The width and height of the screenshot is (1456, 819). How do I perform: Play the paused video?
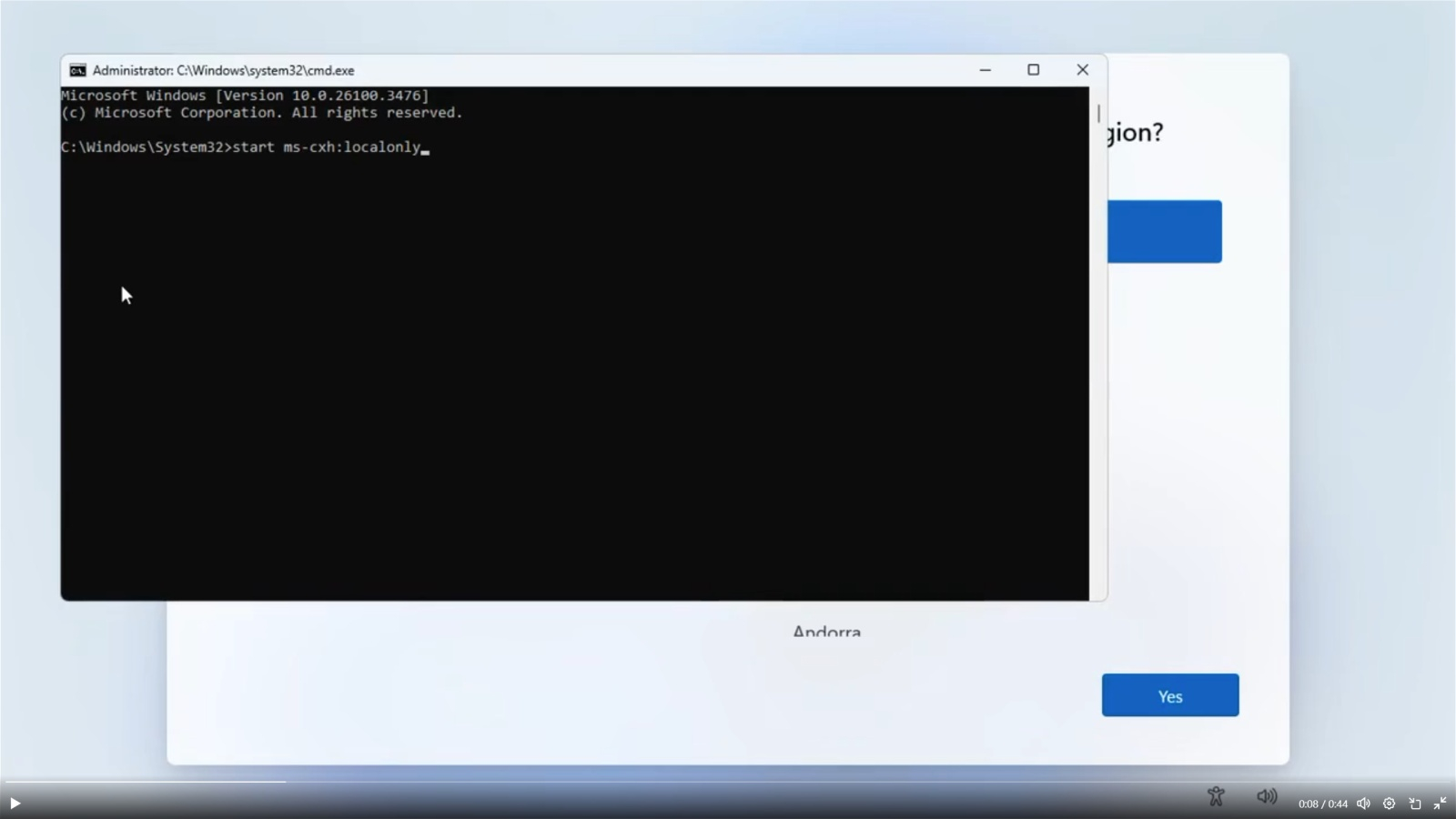click(x=15, y=804)
